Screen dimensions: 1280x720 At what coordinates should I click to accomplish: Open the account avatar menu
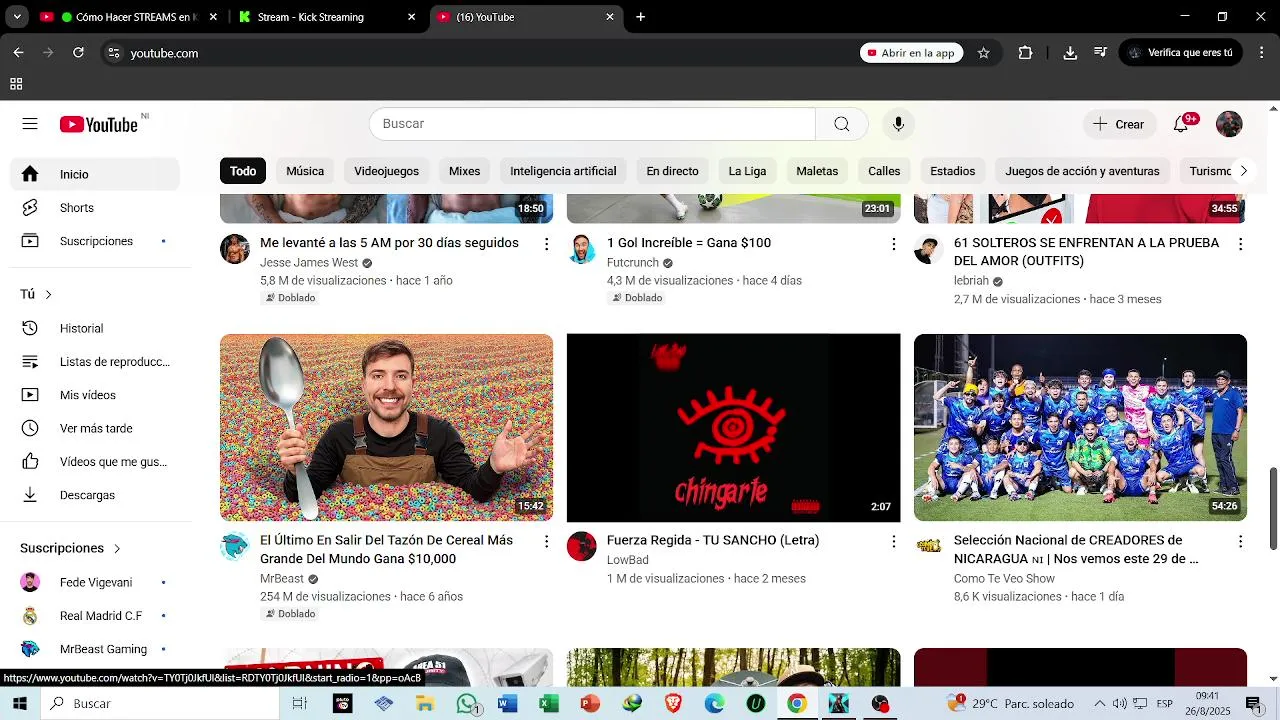coord(1229,124)
